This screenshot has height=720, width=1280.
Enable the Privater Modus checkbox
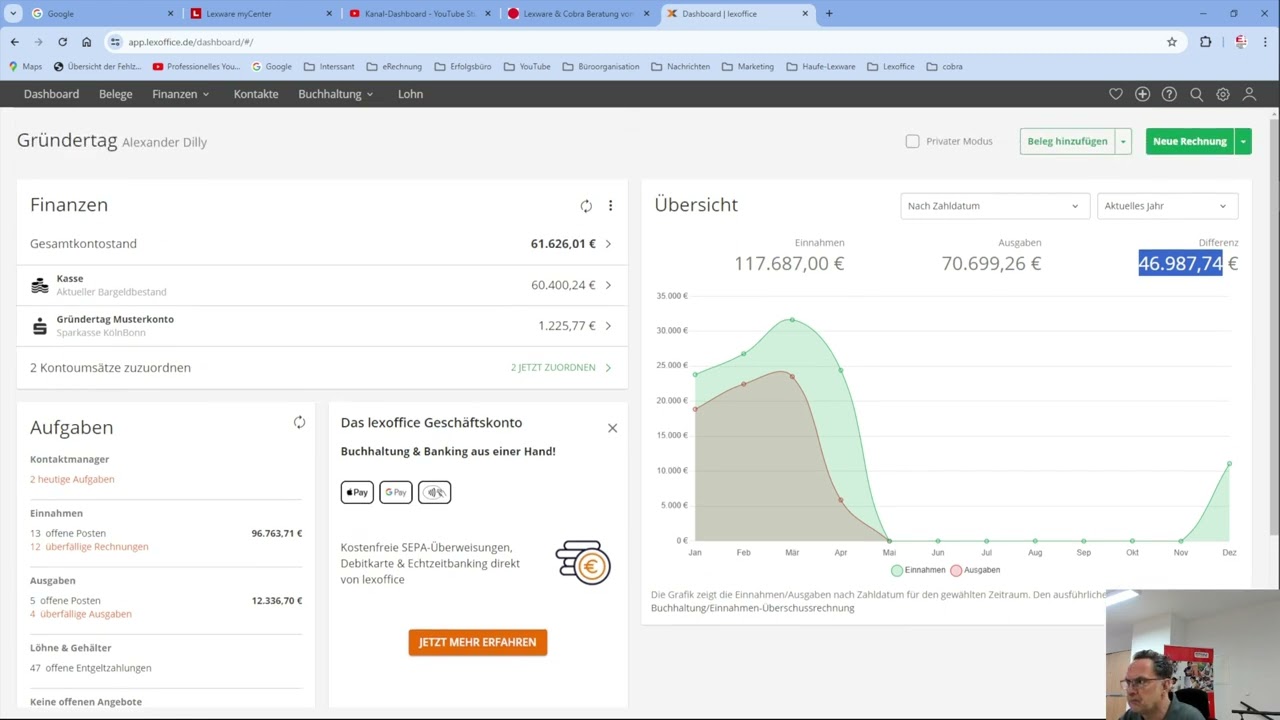click(912, 141)
